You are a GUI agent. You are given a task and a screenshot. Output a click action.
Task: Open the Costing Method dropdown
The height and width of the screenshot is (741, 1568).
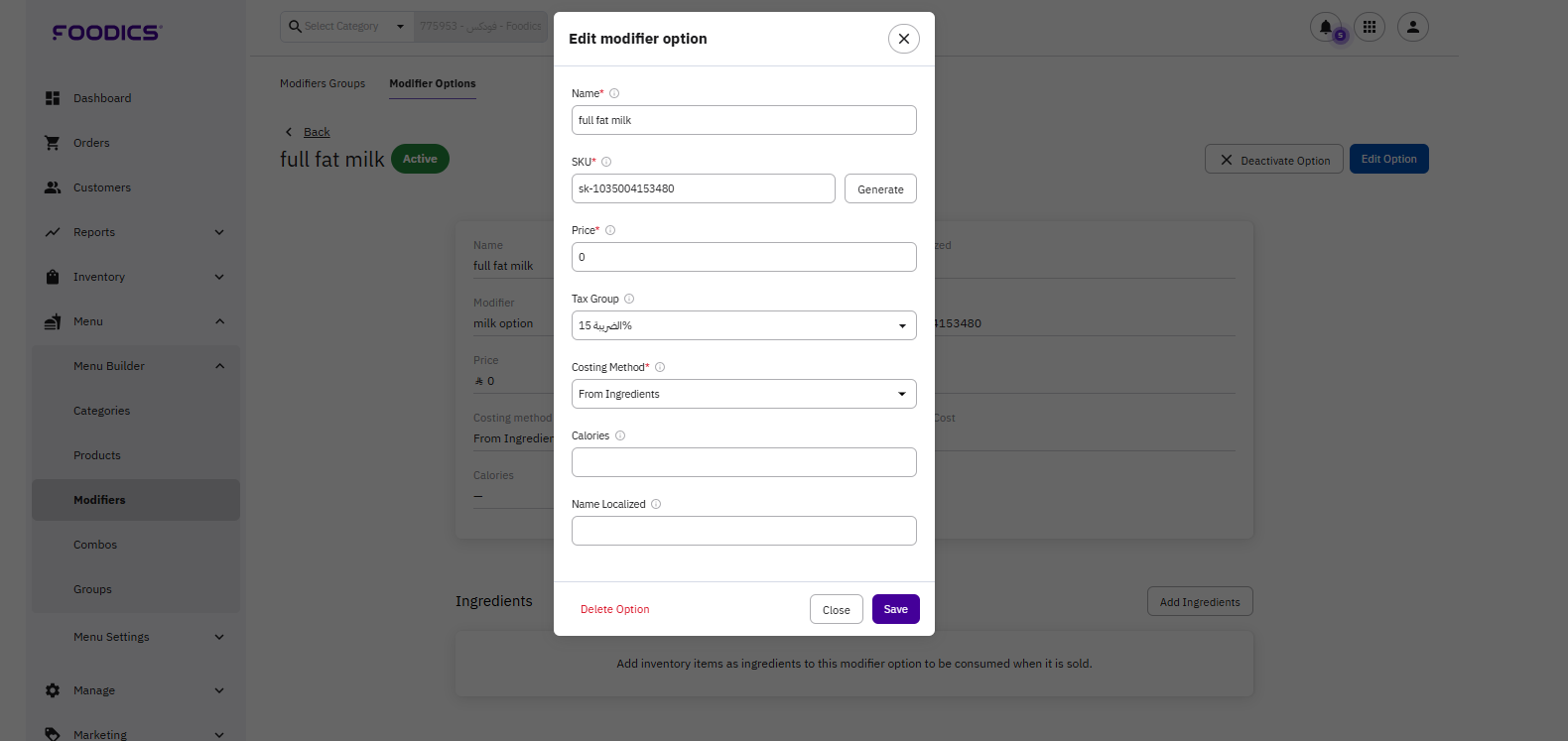click(743, 394)
